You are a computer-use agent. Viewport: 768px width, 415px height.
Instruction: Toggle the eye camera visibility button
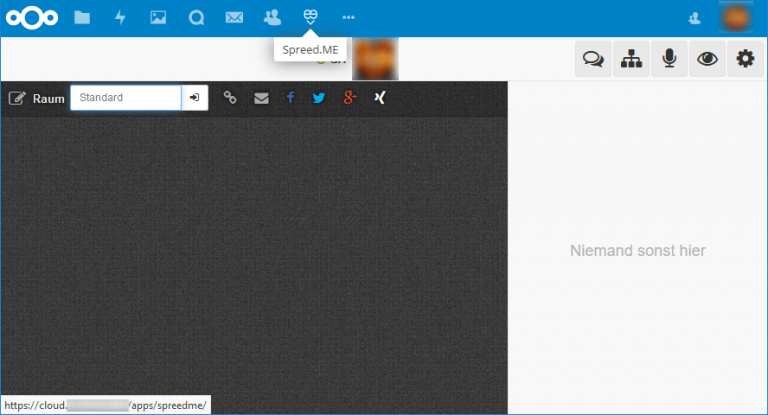707,60
